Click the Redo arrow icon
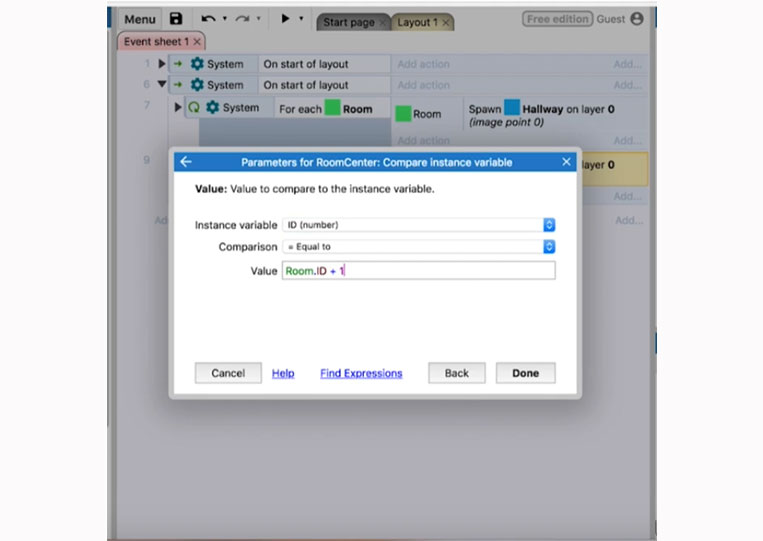Viewport: 763px width, 541px height. (x=242, y=19)
